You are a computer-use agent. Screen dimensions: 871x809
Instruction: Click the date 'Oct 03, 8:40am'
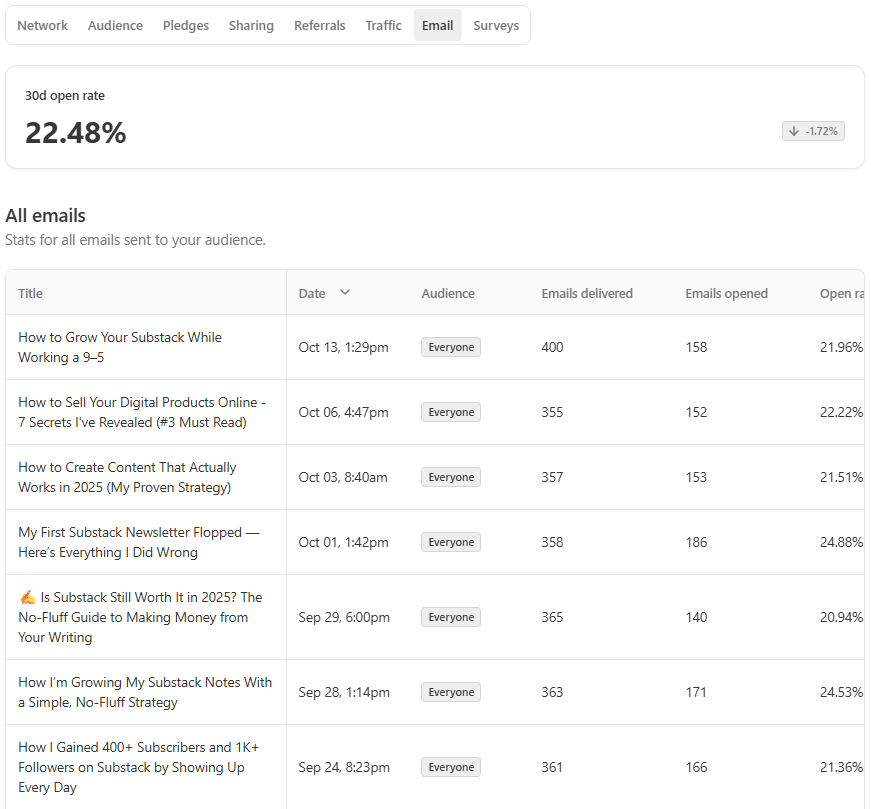(343, 477)
